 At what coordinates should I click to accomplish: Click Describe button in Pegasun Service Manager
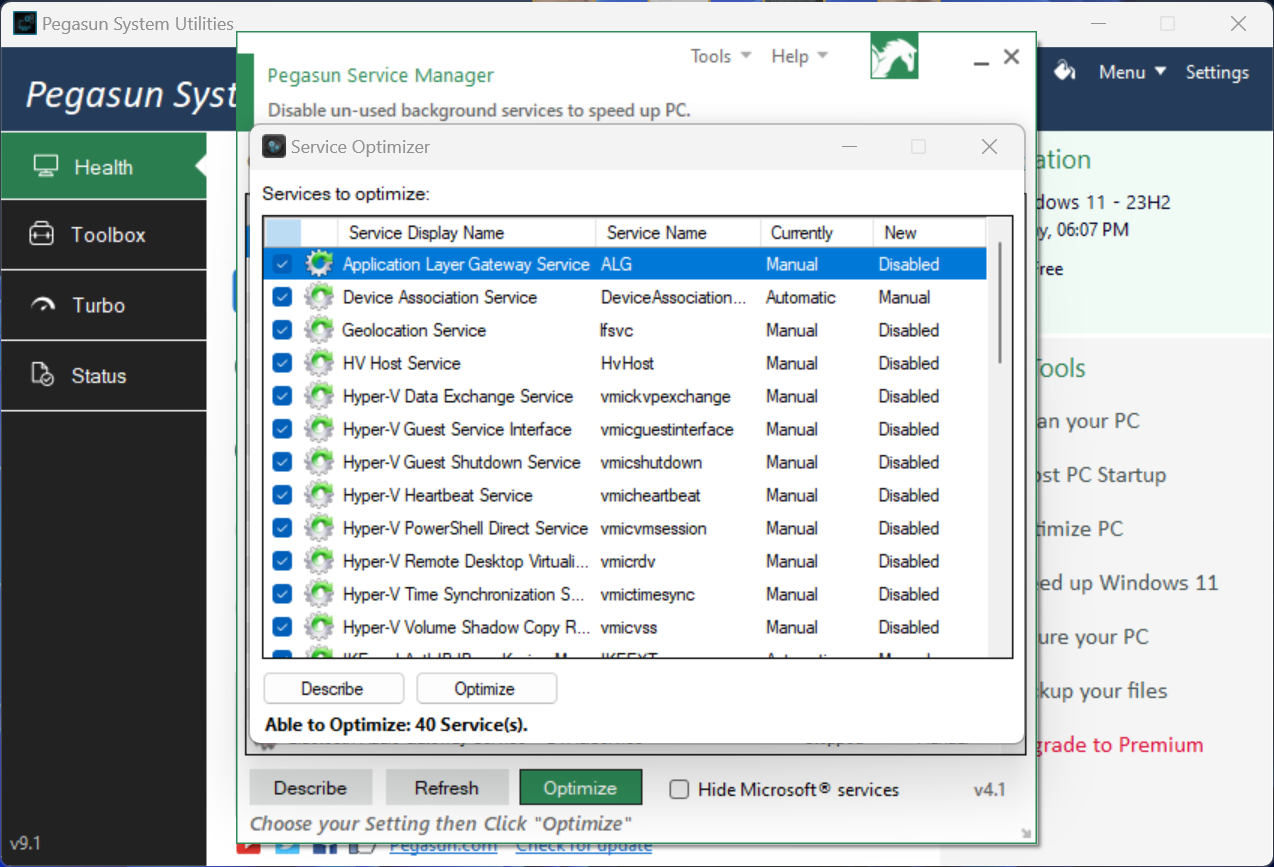[x=310, y=788]
